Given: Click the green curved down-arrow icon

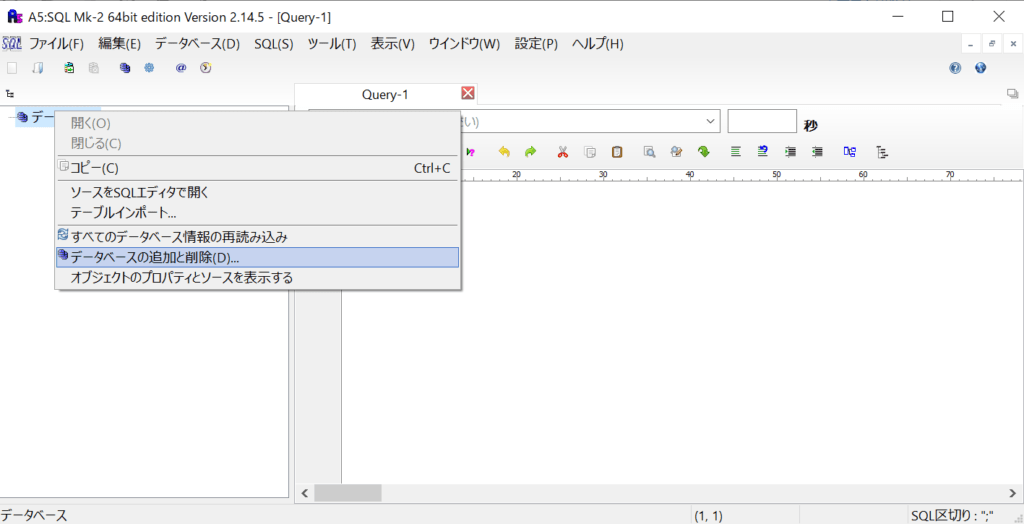Looking at the screenshot, I should pos(703,152).
